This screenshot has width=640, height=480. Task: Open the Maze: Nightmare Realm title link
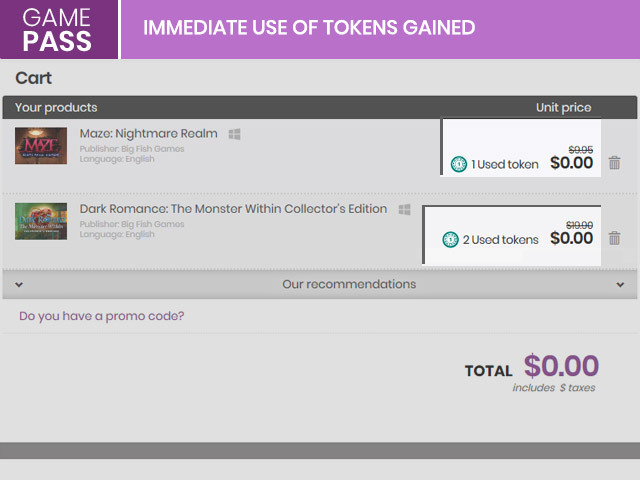click(149, 133)
